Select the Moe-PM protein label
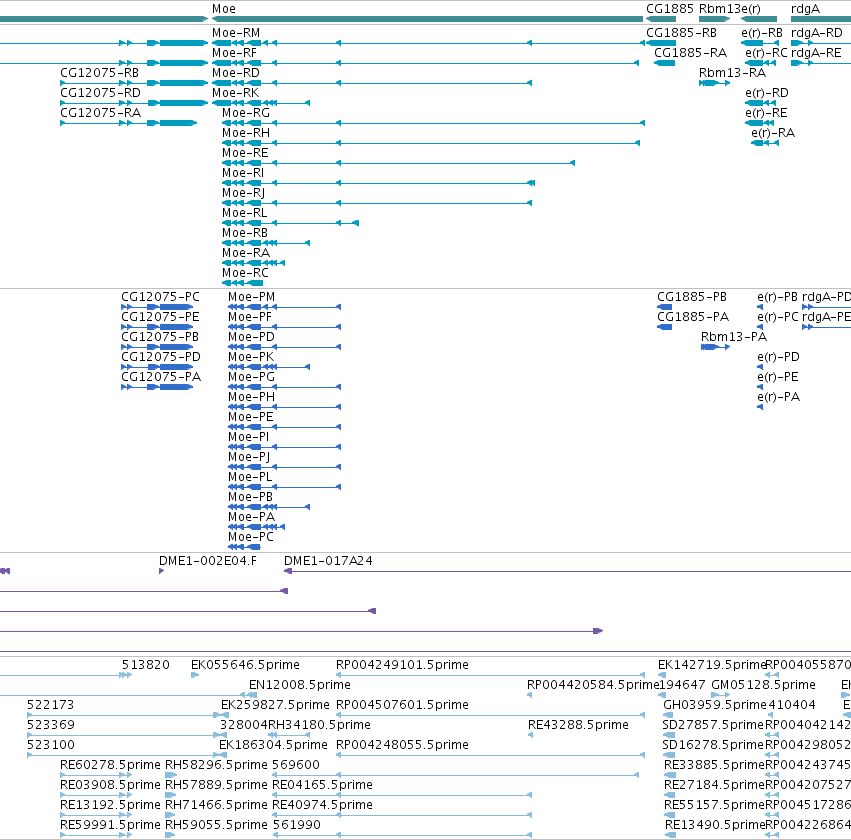 click(x=251, y=297)
